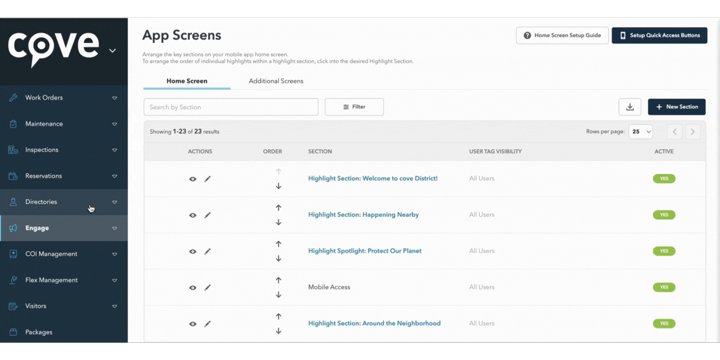The width and height of the screenshot is (720, 360).
Task: Click the Packages box icon
Action: (x=13, y=332)
